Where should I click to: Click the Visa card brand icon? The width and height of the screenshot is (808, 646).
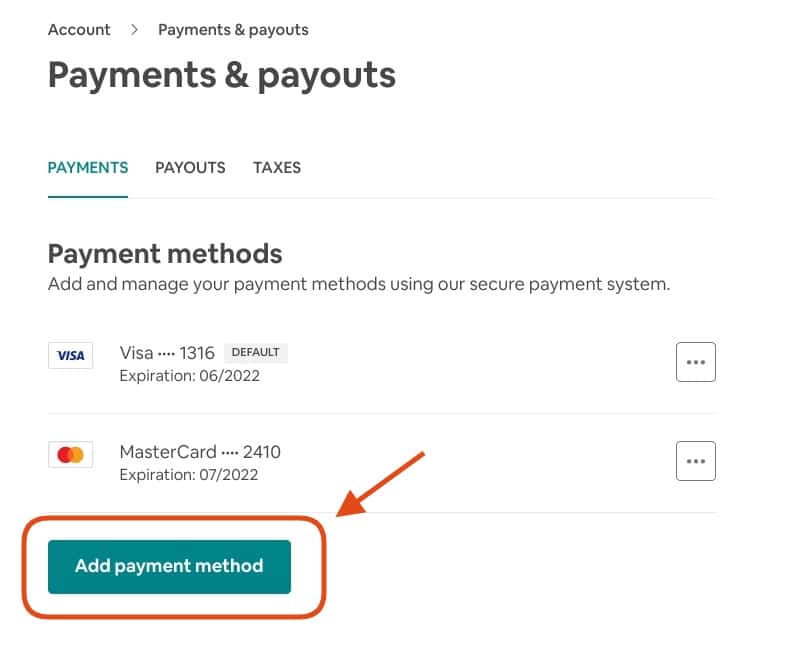[70, 355]
